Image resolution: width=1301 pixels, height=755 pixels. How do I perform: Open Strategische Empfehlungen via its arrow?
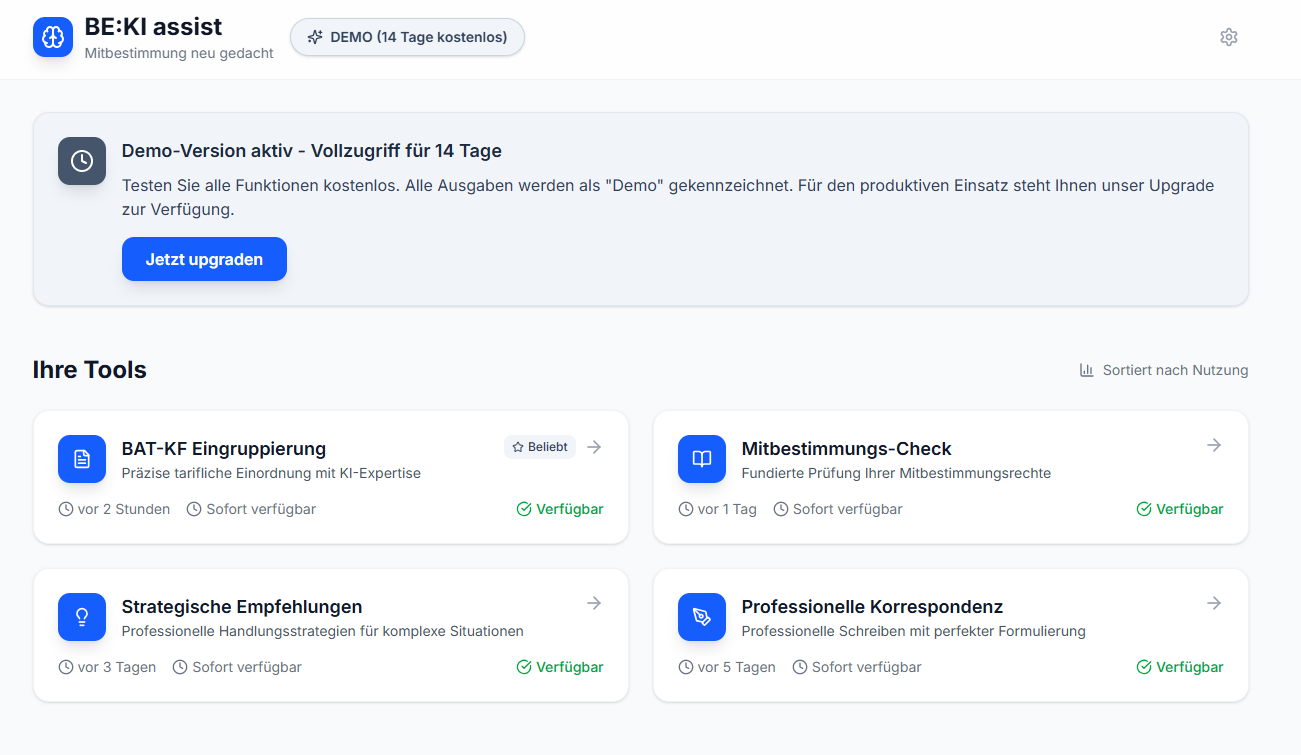(594, 603)
